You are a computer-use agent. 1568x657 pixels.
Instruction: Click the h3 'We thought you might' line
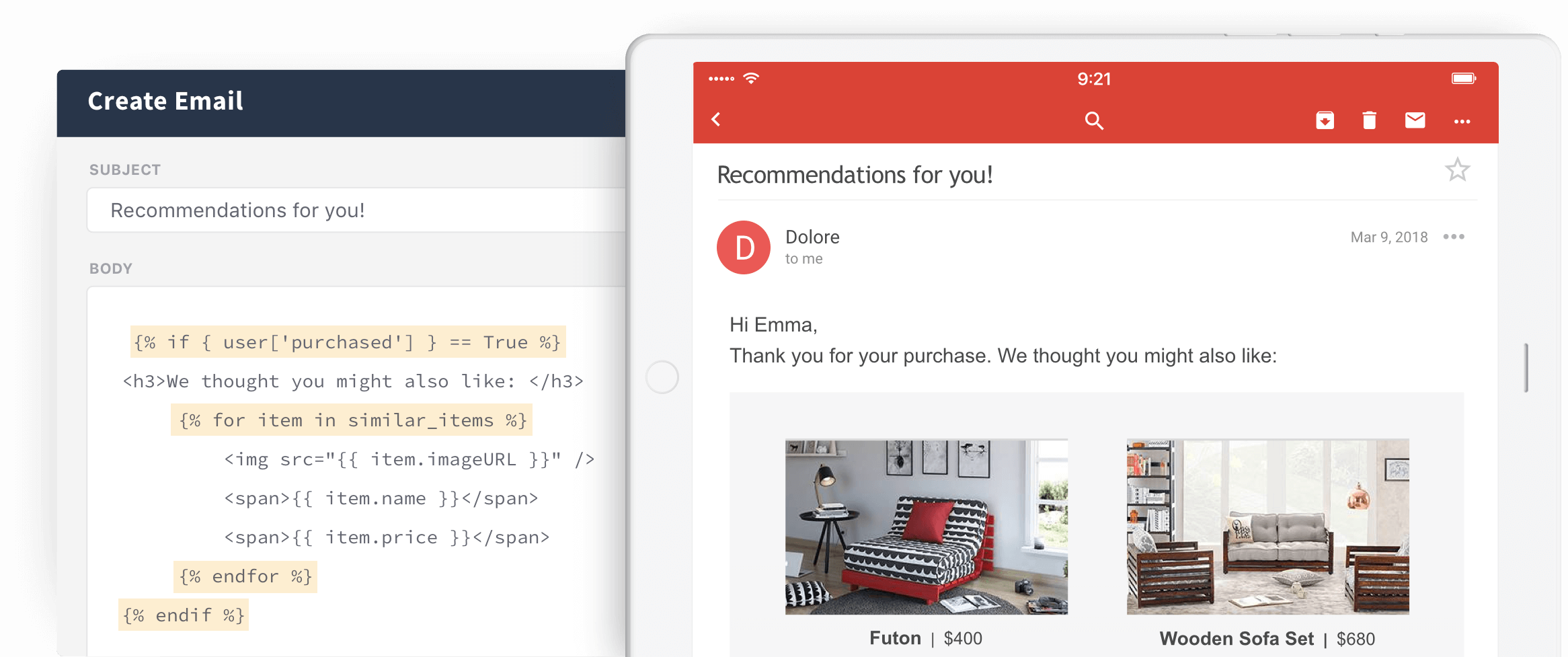(353, 381)
